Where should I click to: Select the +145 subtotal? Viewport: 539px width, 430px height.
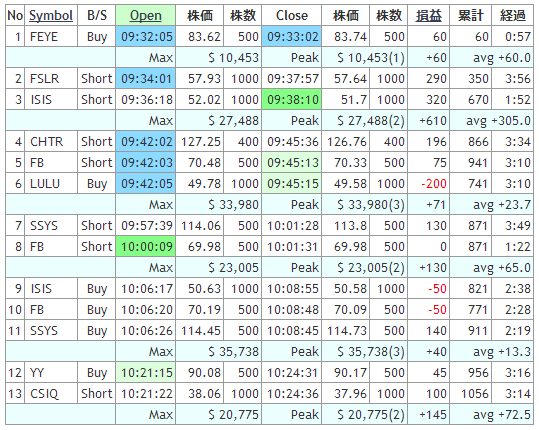pos(433,415)
